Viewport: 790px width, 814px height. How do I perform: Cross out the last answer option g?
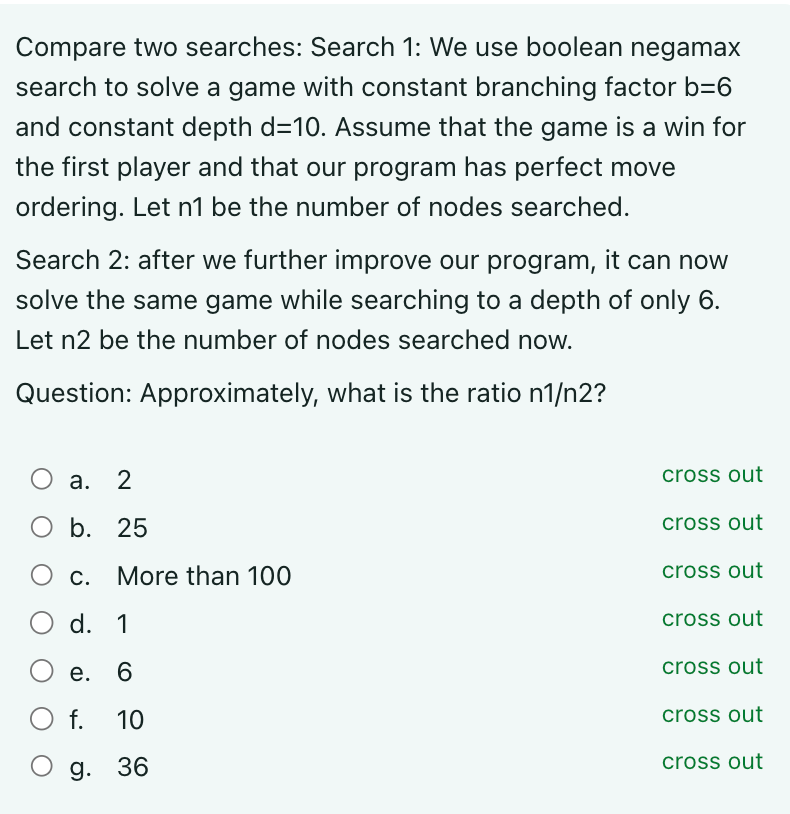coord(712,761)
